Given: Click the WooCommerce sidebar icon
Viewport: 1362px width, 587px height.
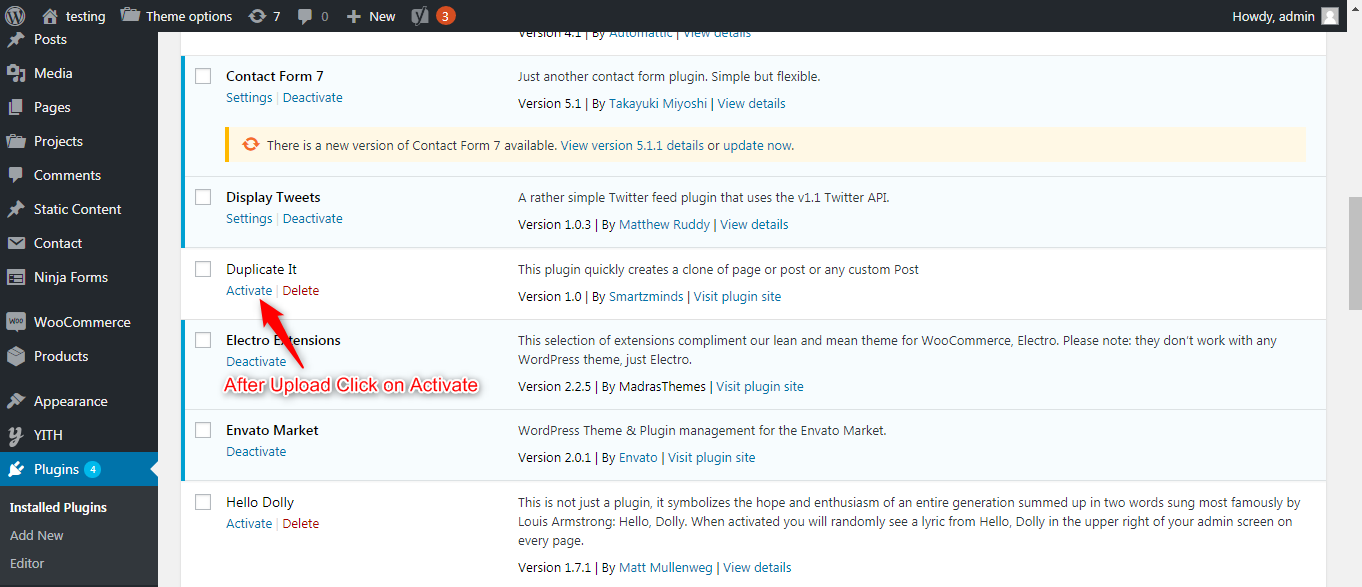Looking at the screenshot, I should click(16, 322).
